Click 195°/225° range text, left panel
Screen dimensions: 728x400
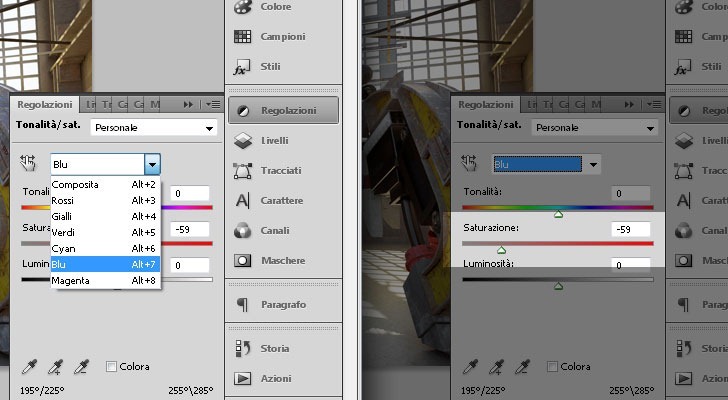pos(42,391)
